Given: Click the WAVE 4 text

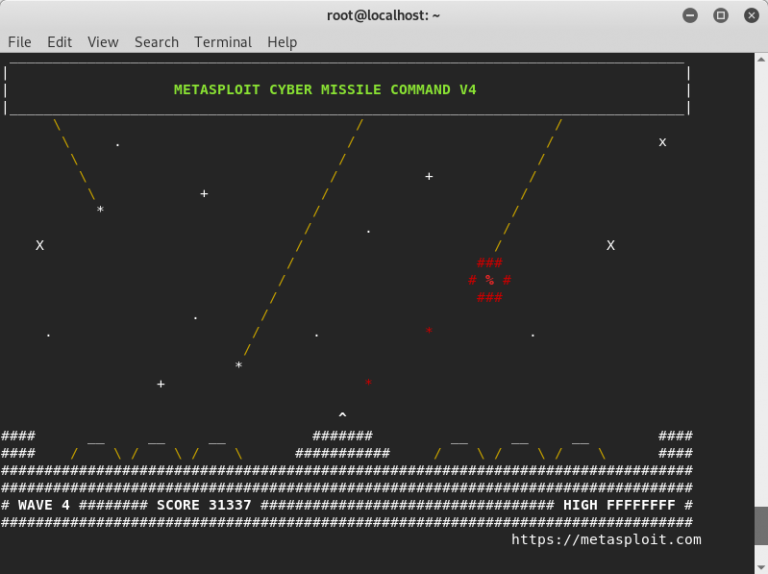Looking at the screenshot, I should [44, 505].
